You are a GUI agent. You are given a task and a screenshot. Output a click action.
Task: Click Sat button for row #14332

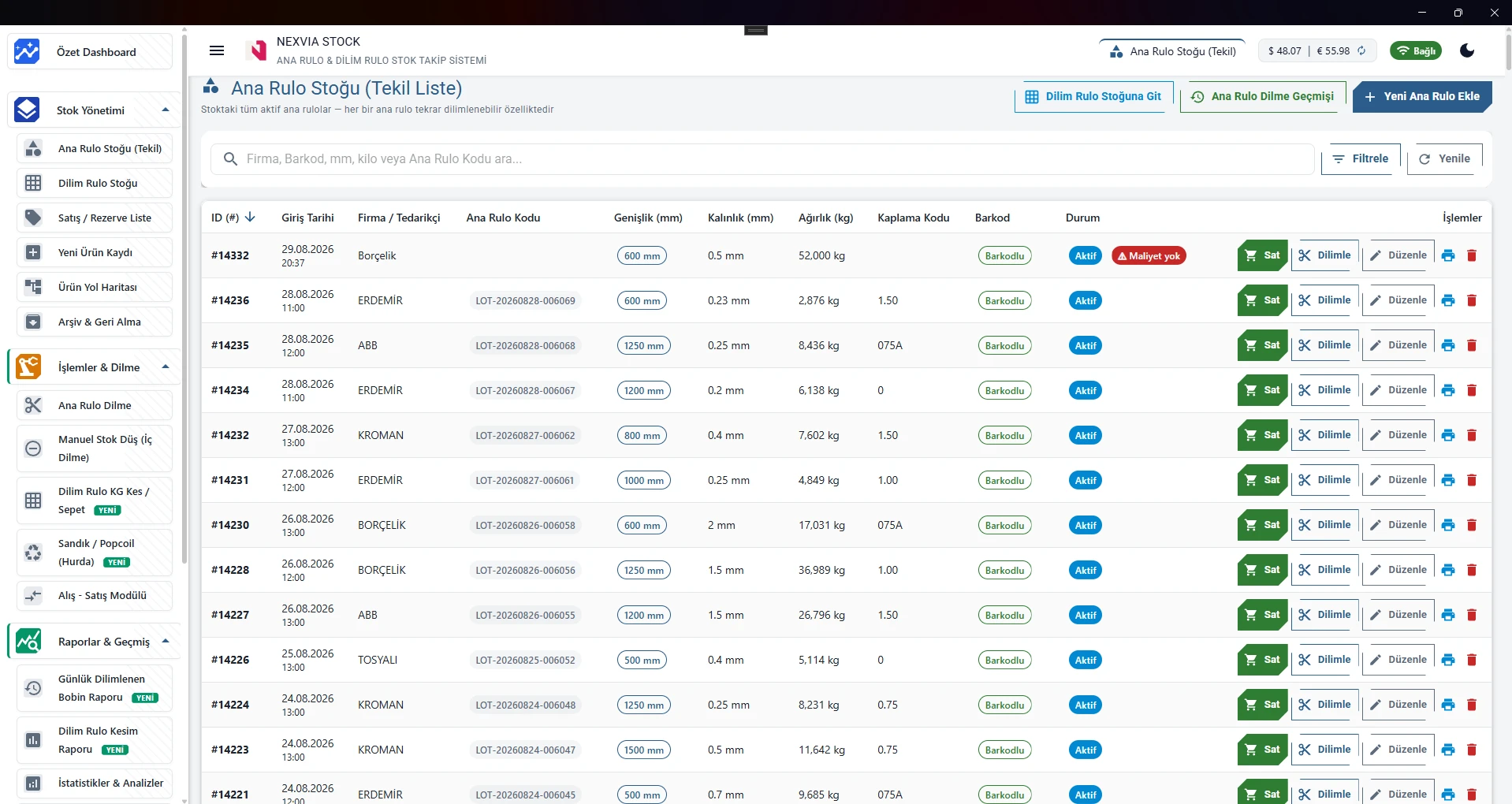pyautogui.click(x=1262, y=255)
